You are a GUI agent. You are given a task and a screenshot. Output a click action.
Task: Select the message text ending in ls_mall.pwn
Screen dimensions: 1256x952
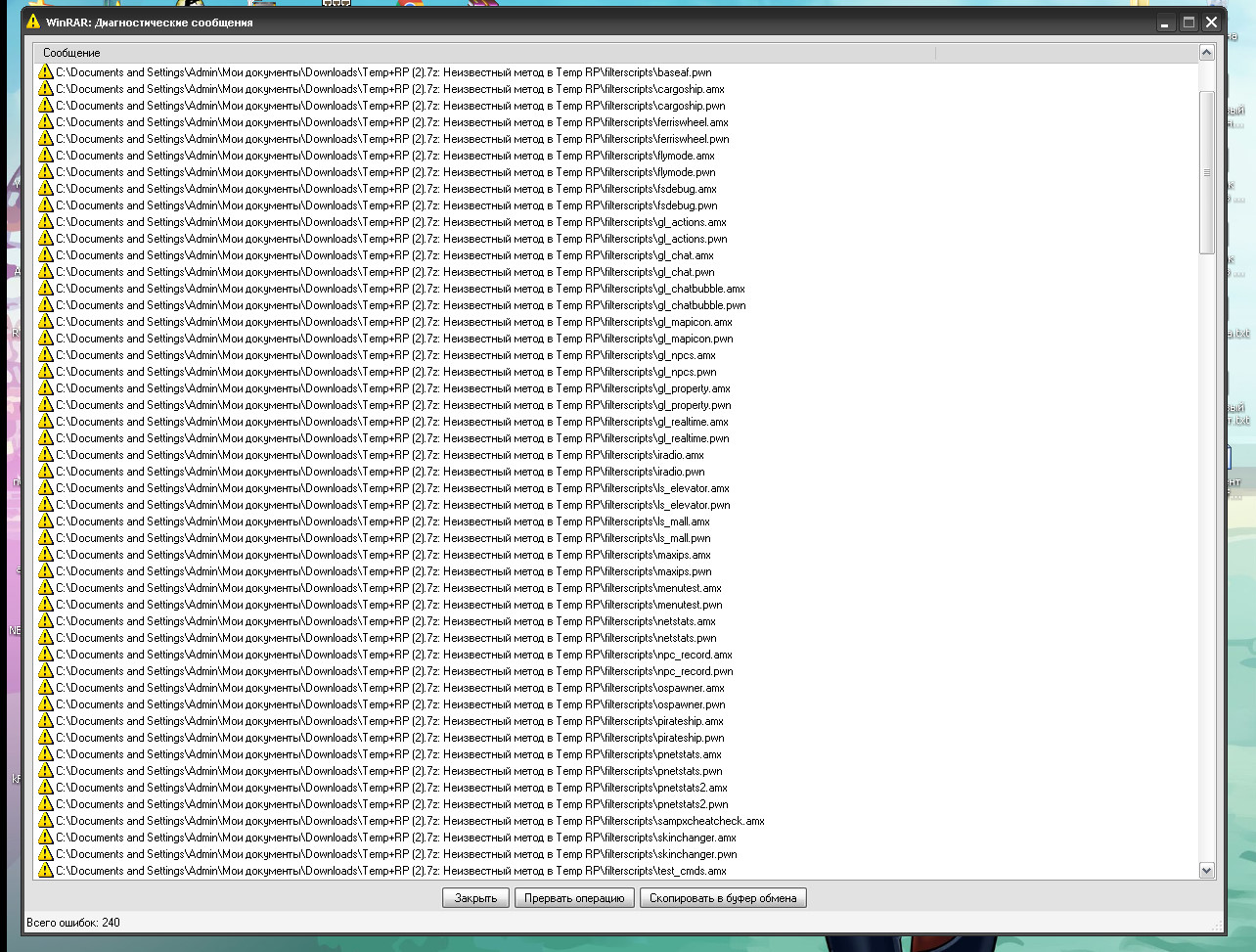point(383,538)
